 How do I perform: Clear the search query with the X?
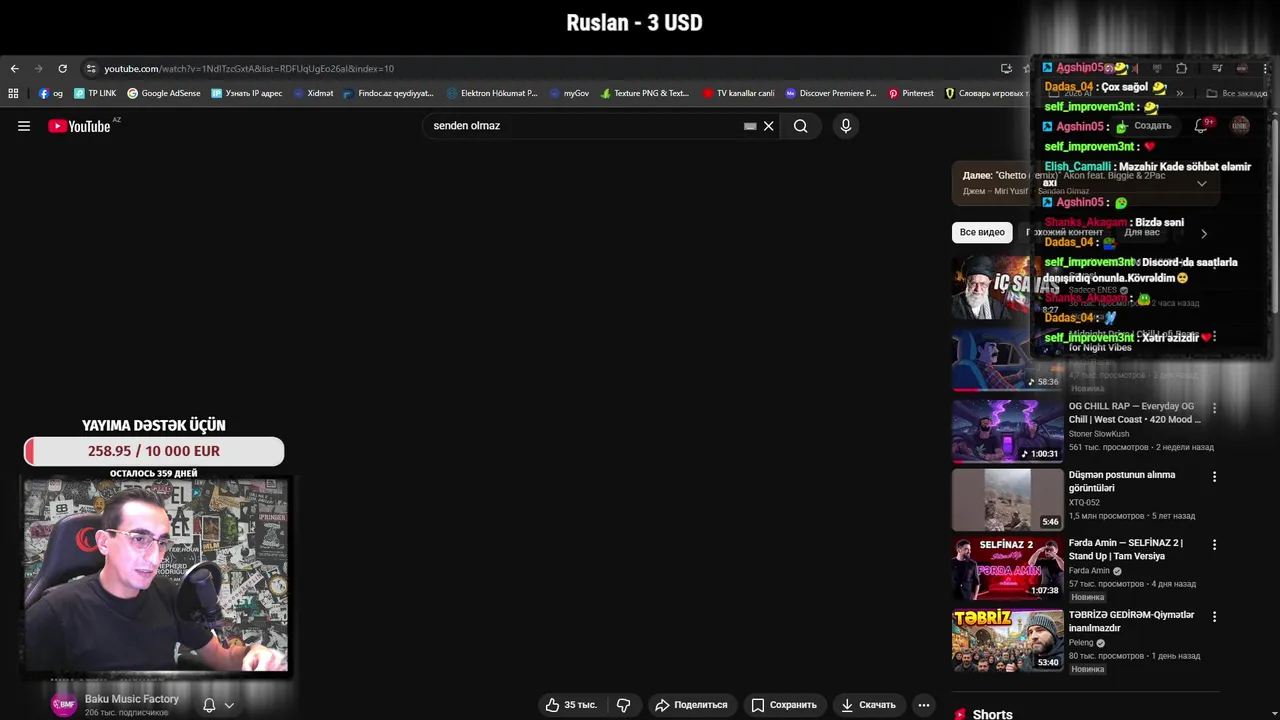[x=769, y=126]
